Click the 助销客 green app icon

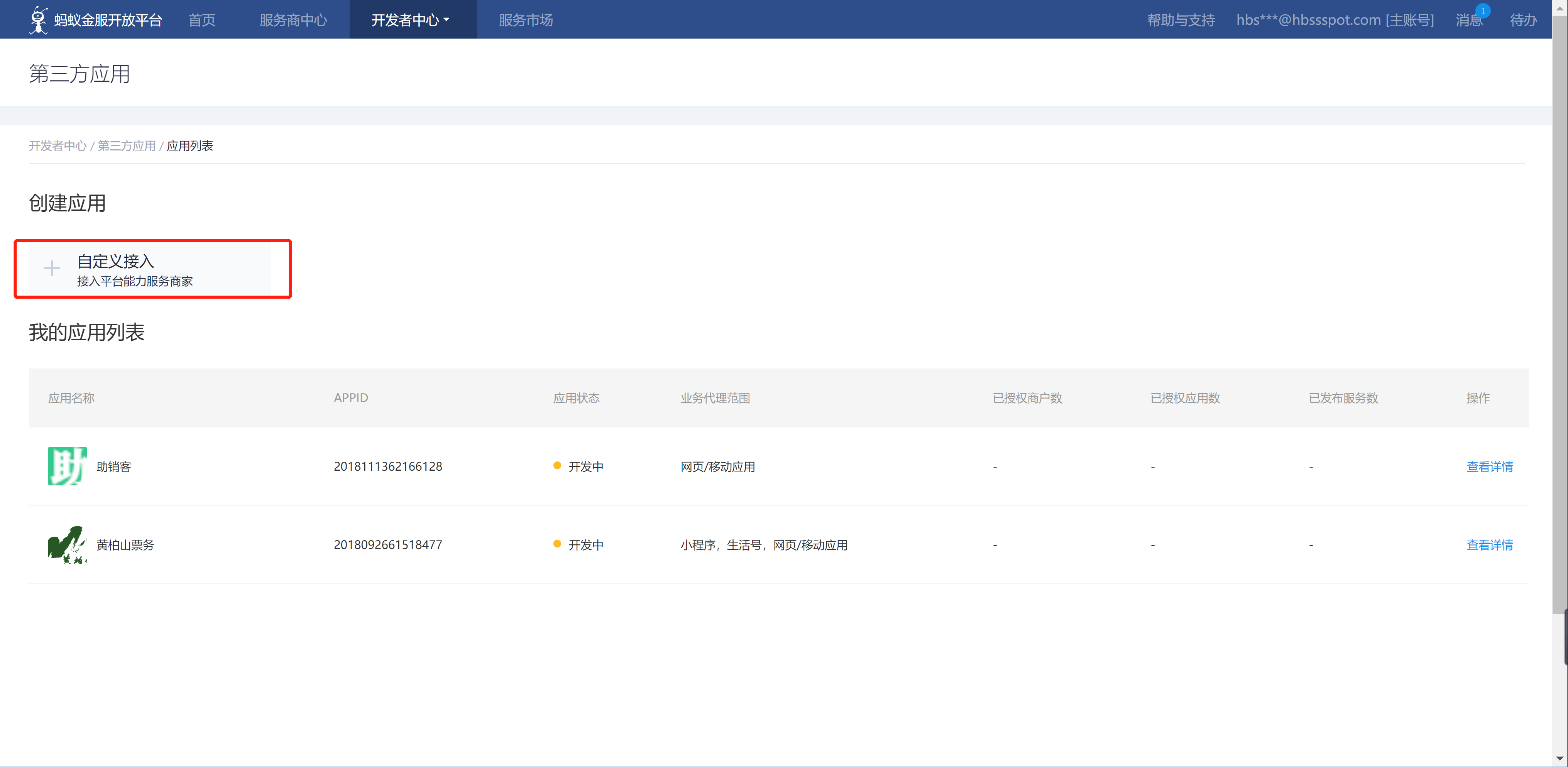click(67, 466)
